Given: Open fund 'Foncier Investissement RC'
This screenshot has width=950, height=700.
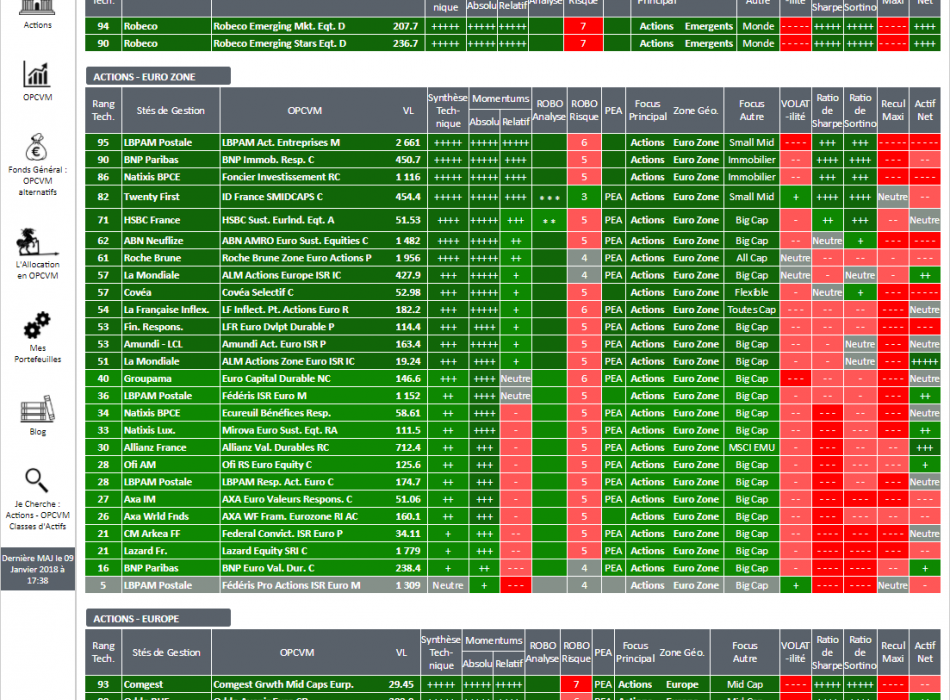Looking at the screenshot, I should click(281, 177).
